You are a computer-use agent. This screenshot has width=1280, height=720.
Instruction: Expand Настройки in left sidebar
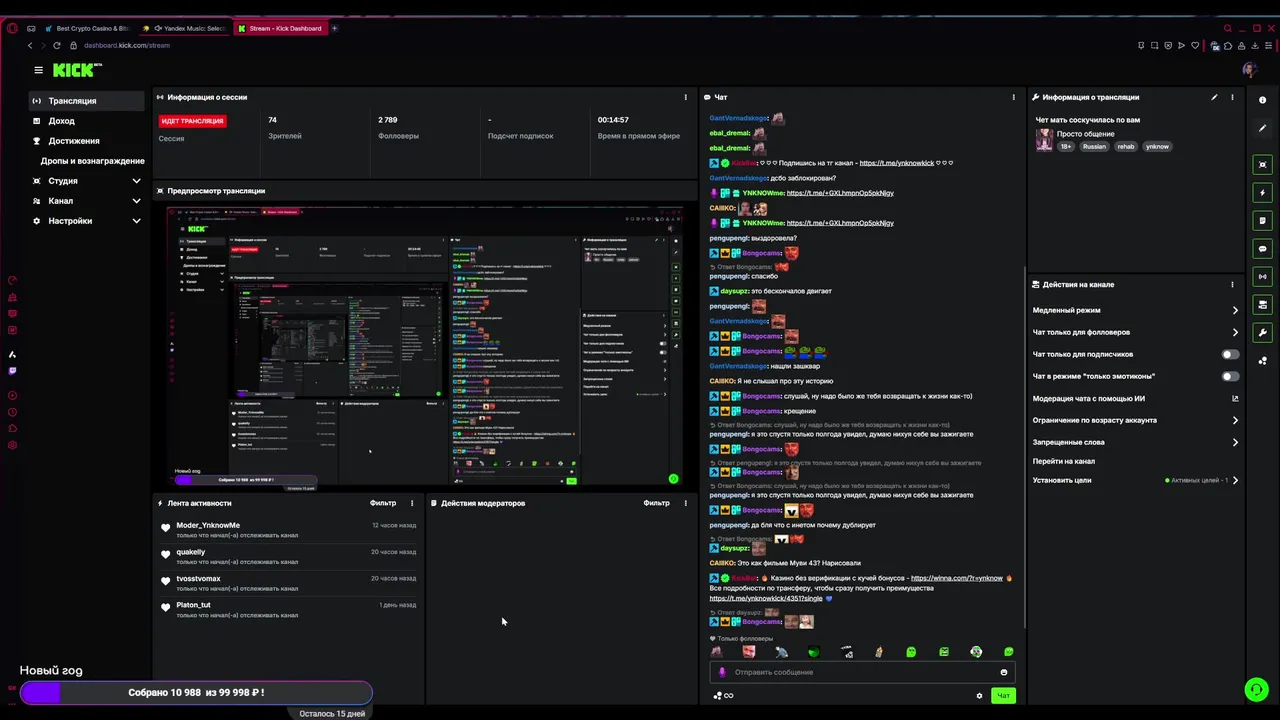coord(87,221)
